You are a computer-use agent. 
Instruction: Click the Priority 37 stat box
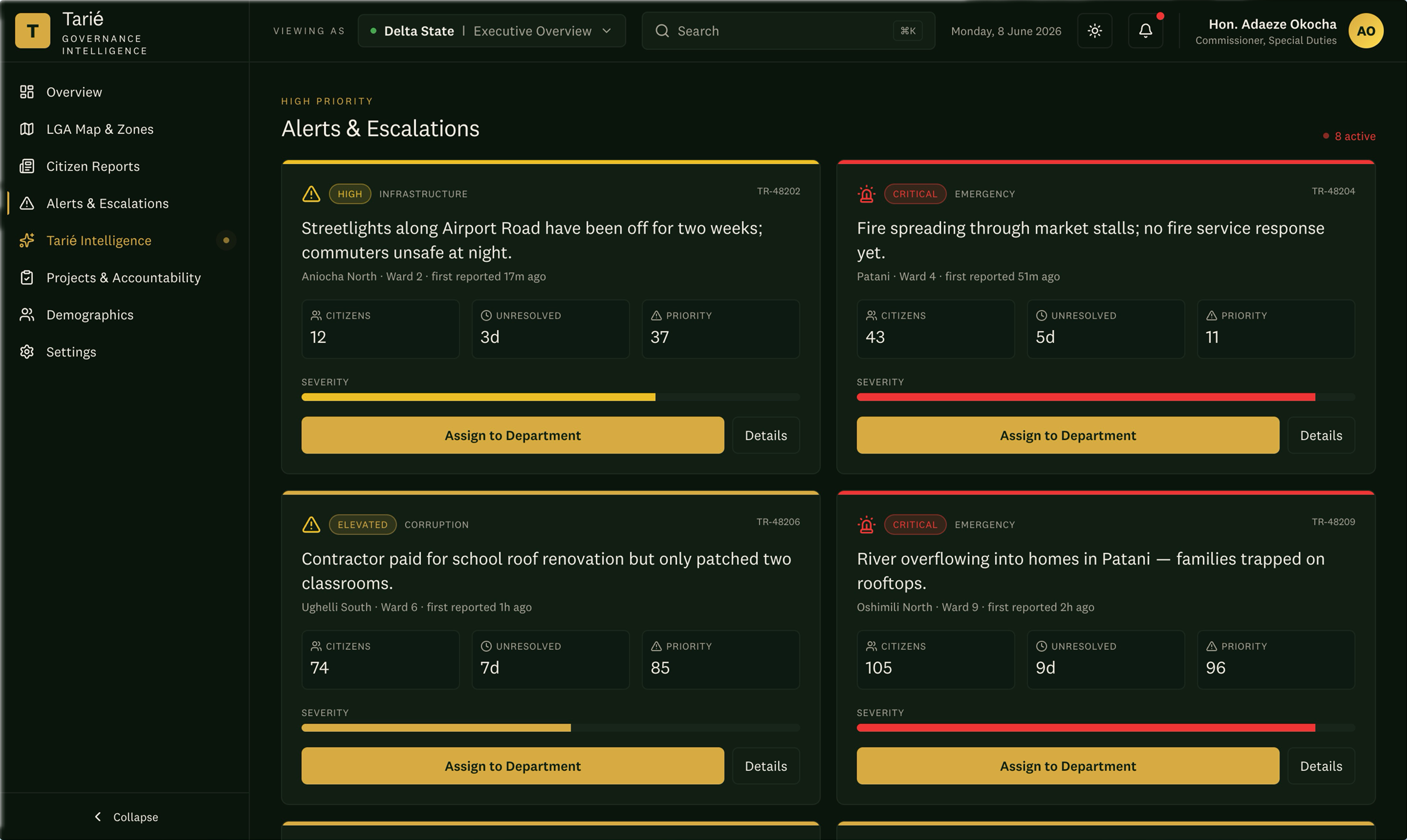pyautogui.click(x=721, y=329)
